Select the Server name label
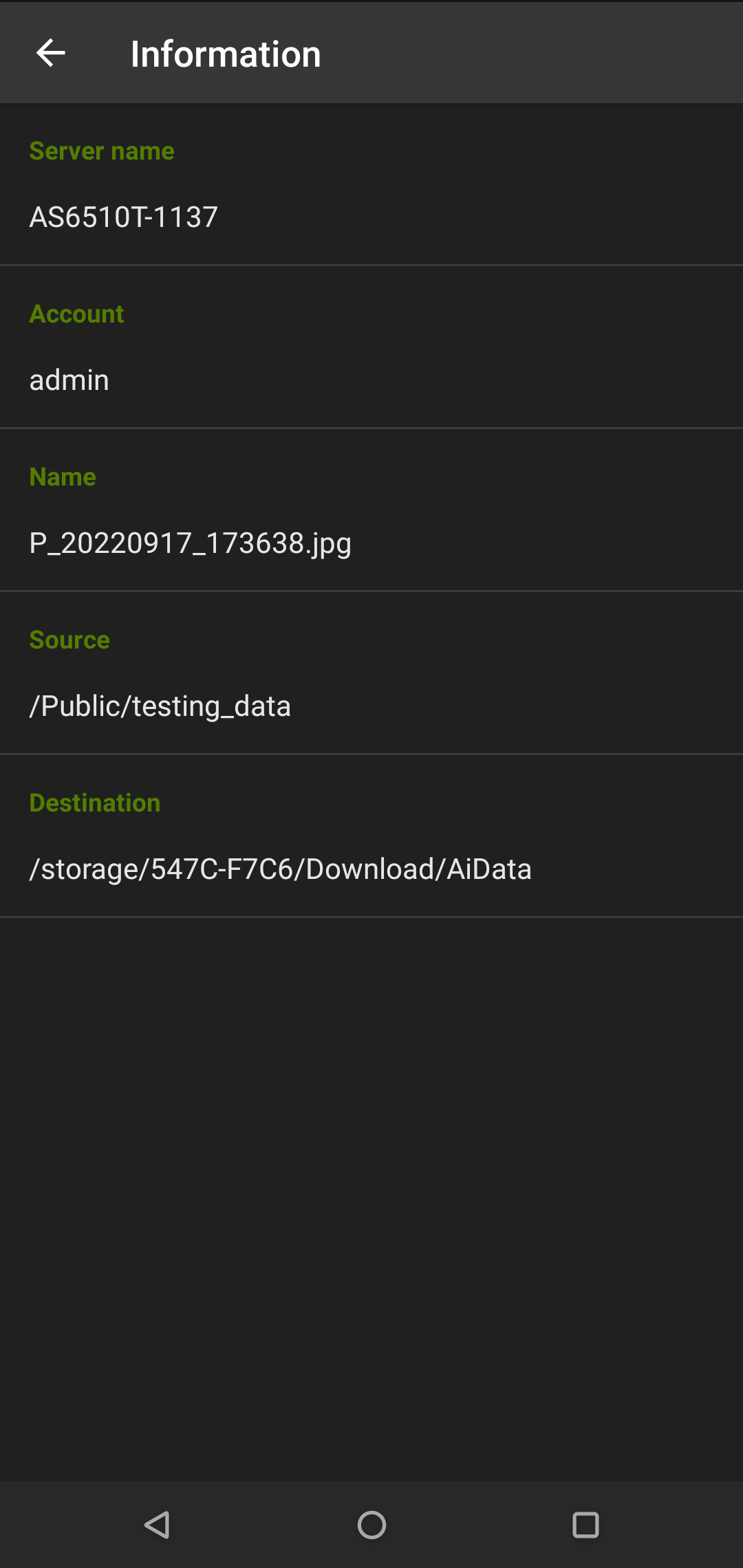 tap(102, 151)
